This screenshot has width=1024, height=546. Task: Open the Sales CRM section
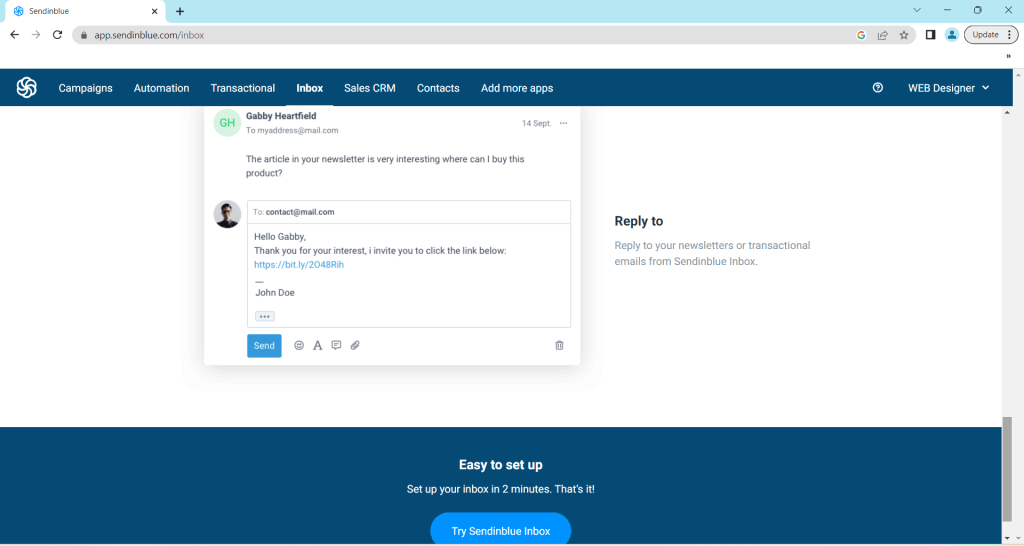pyautogui.click(x=370, y=88)
